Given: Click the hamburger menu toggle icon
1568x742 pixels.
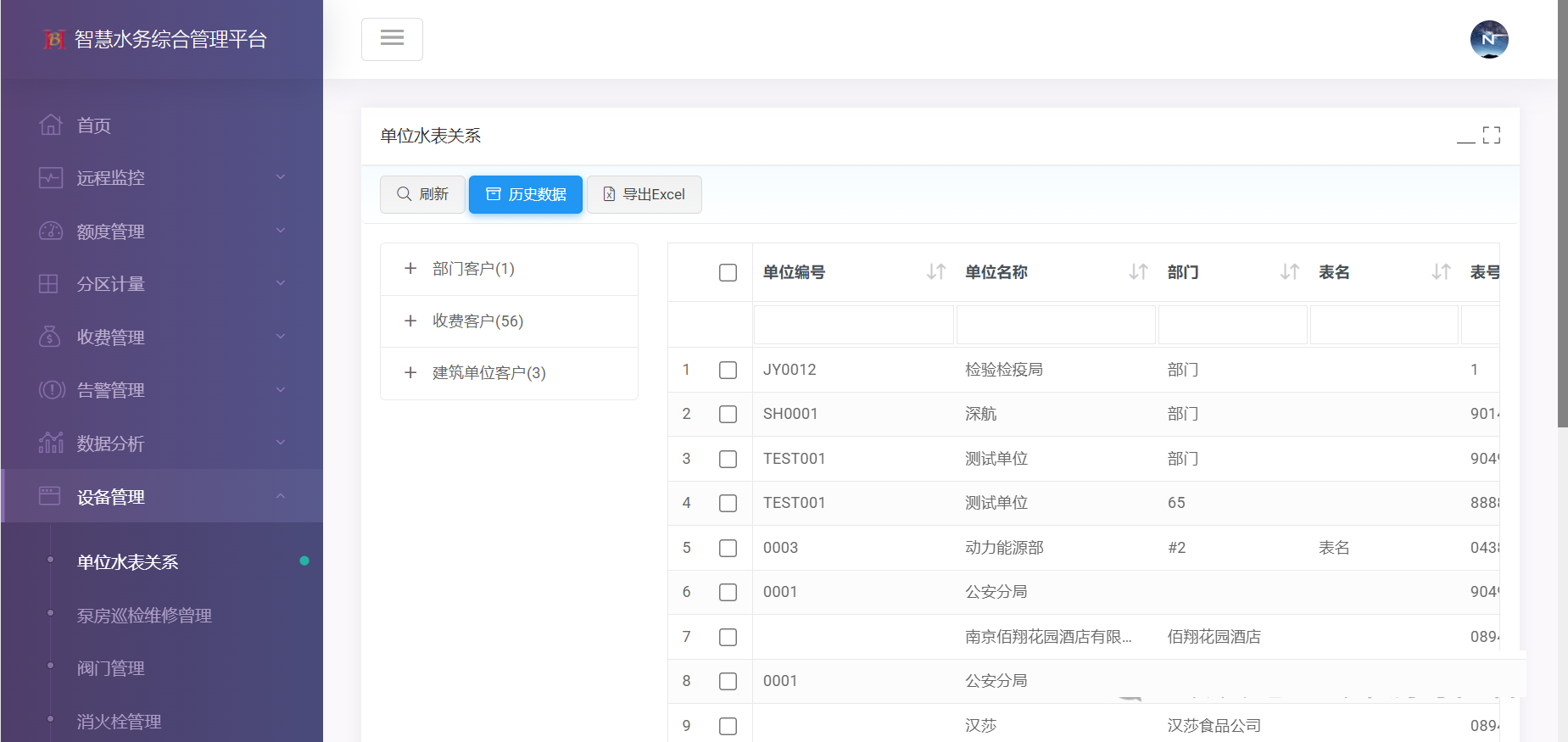Looking at the screenshot, I should tap(392, 39).
